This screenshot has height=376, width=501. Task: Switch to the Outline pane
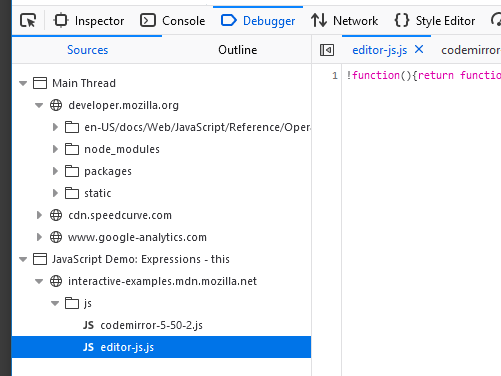click(x=237, y=50)
